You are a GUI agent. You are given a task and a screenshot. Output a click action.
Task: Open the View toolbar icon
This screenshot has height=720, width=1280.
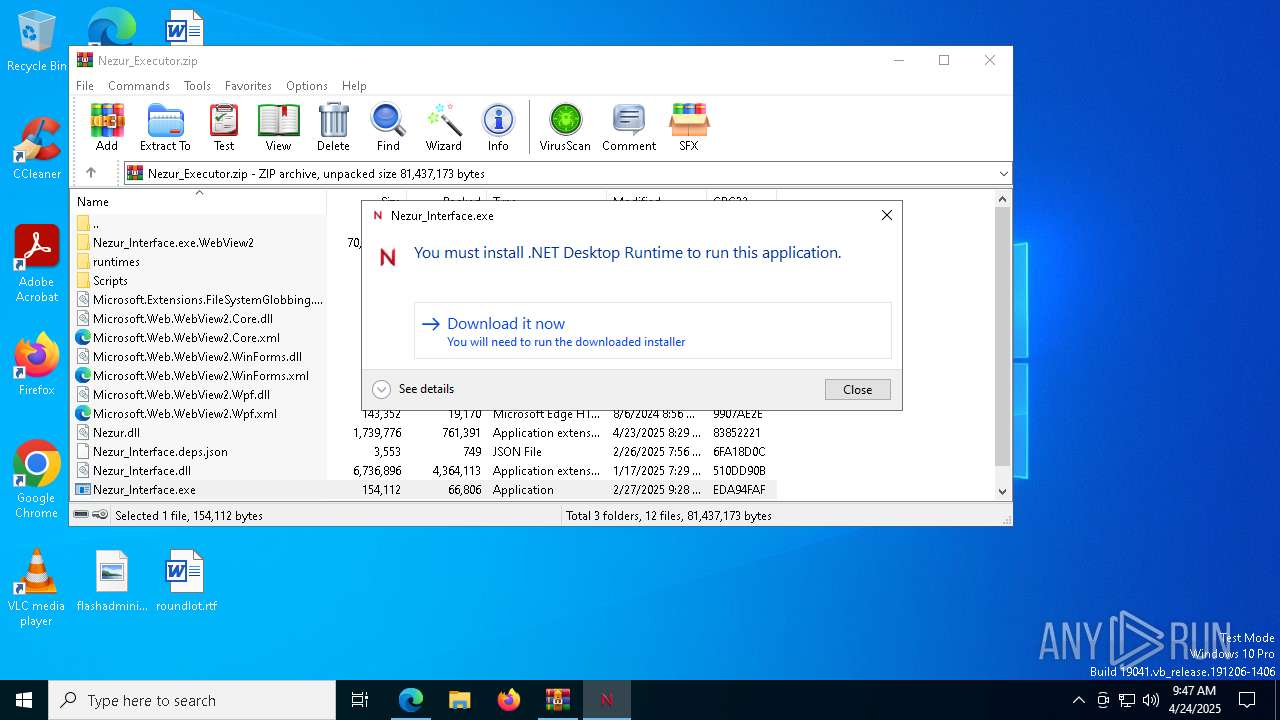click(x=278, y=127)
